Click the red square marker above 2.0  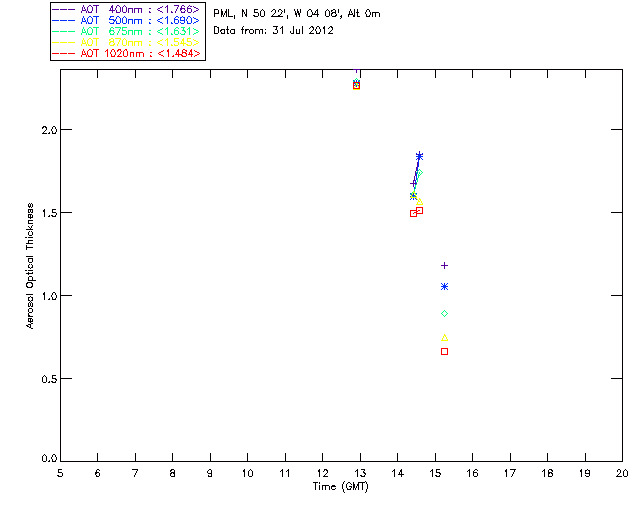coord(356,86)
